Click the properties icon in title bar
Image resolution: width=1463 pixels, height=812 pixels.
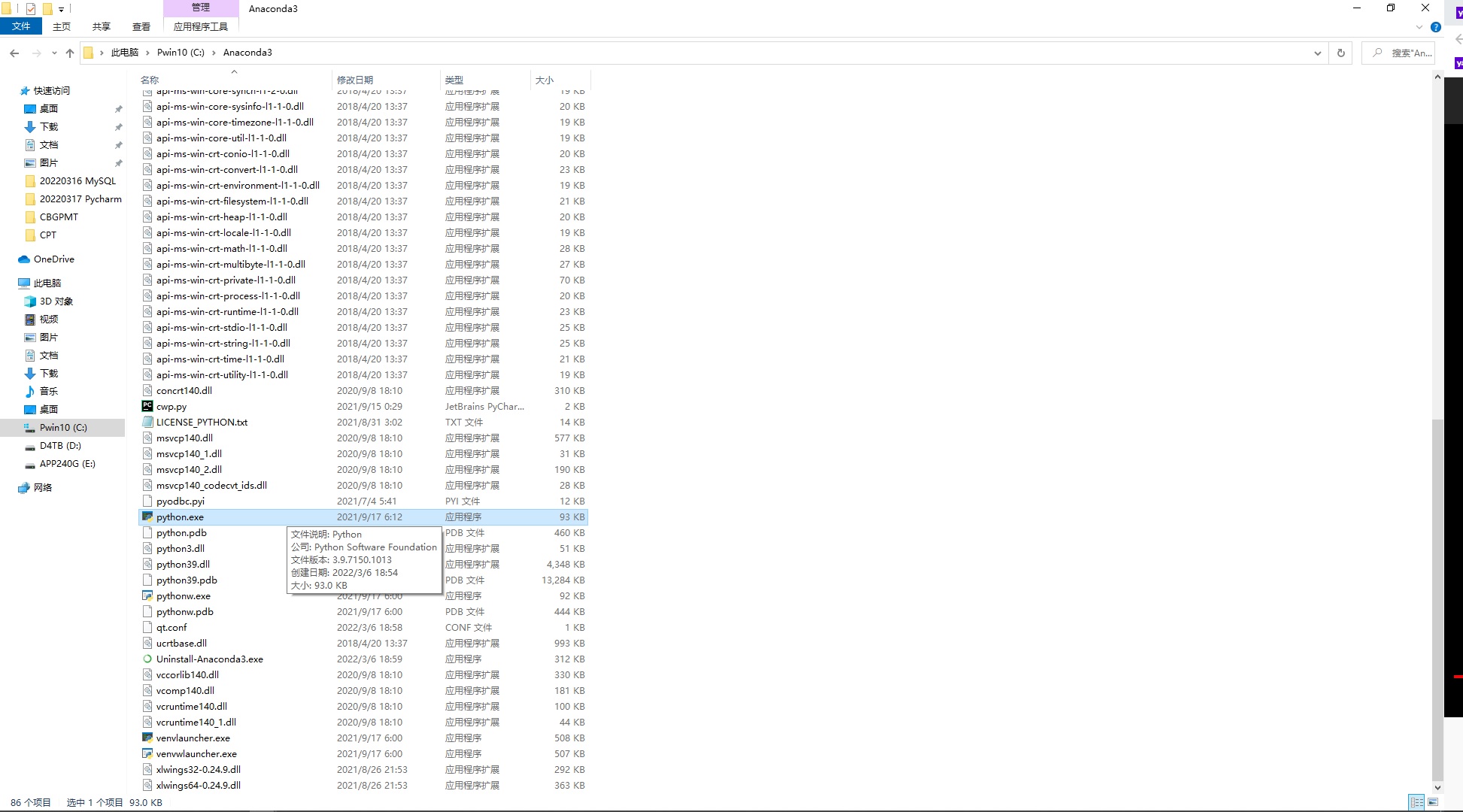31,9
